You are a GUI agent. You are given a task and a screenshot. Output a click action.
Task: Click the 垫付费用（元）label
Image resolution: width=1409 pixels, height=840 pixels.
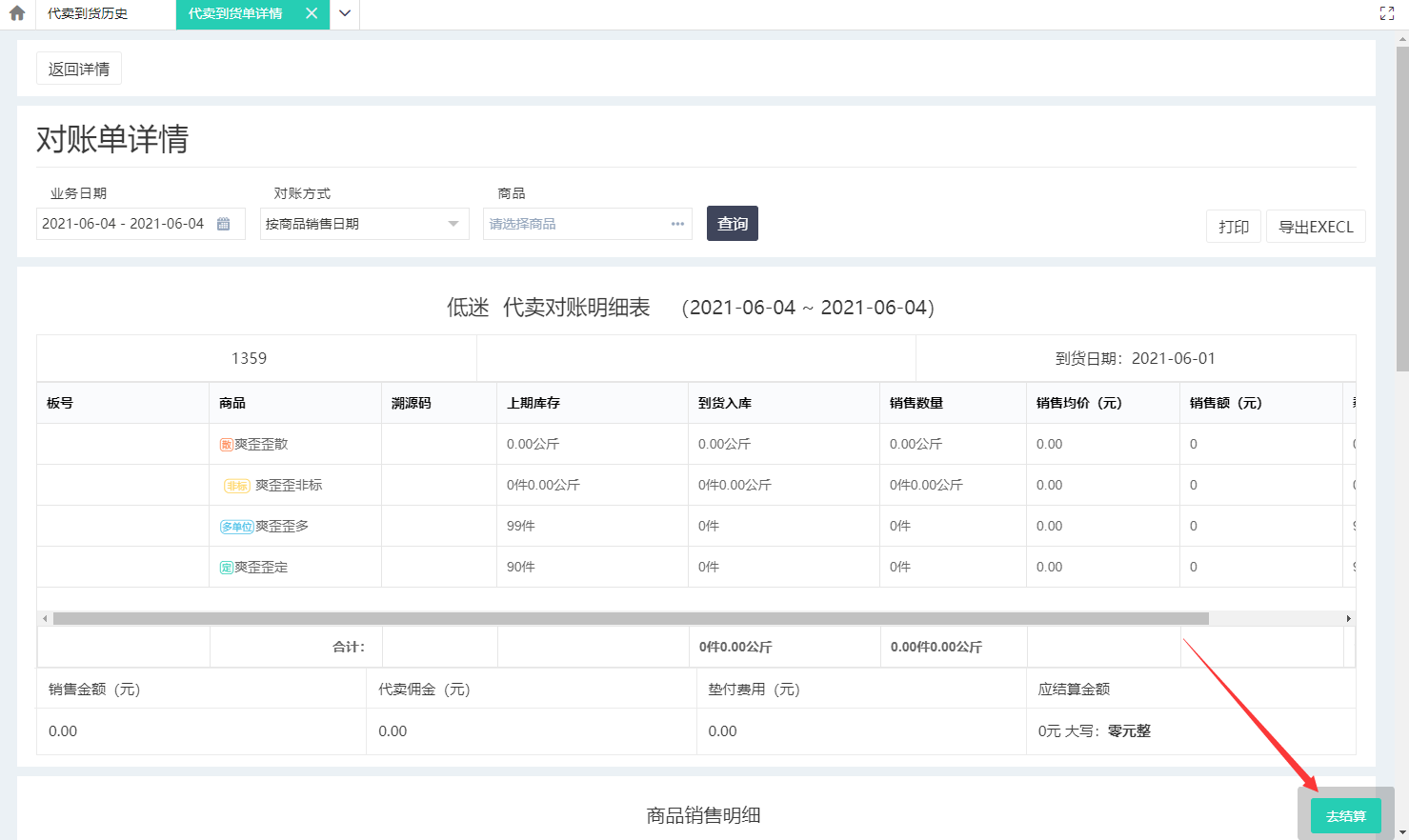pos(754,689)
